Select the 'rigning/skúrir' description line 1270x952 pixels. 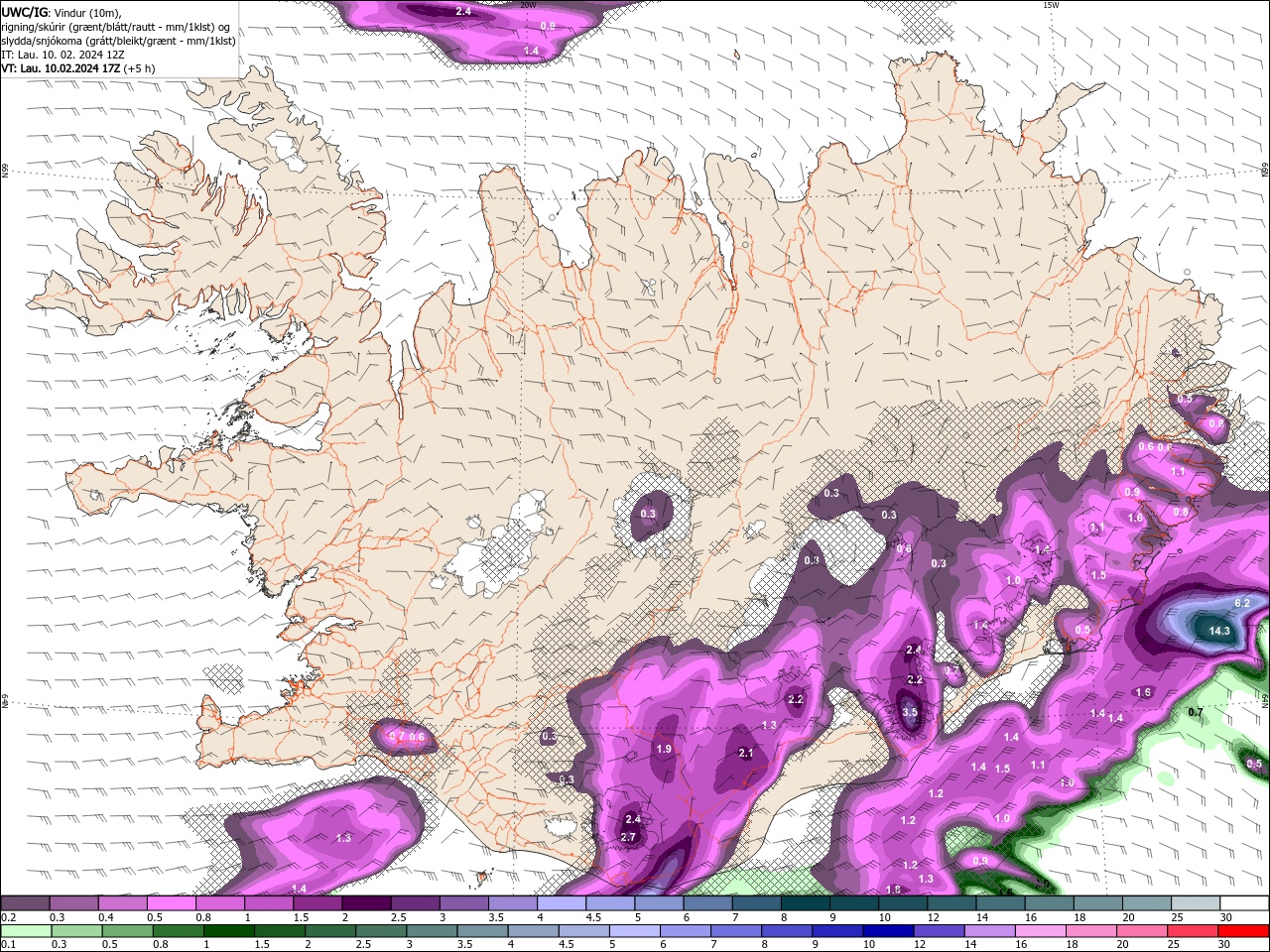click(x=116, y=26)
